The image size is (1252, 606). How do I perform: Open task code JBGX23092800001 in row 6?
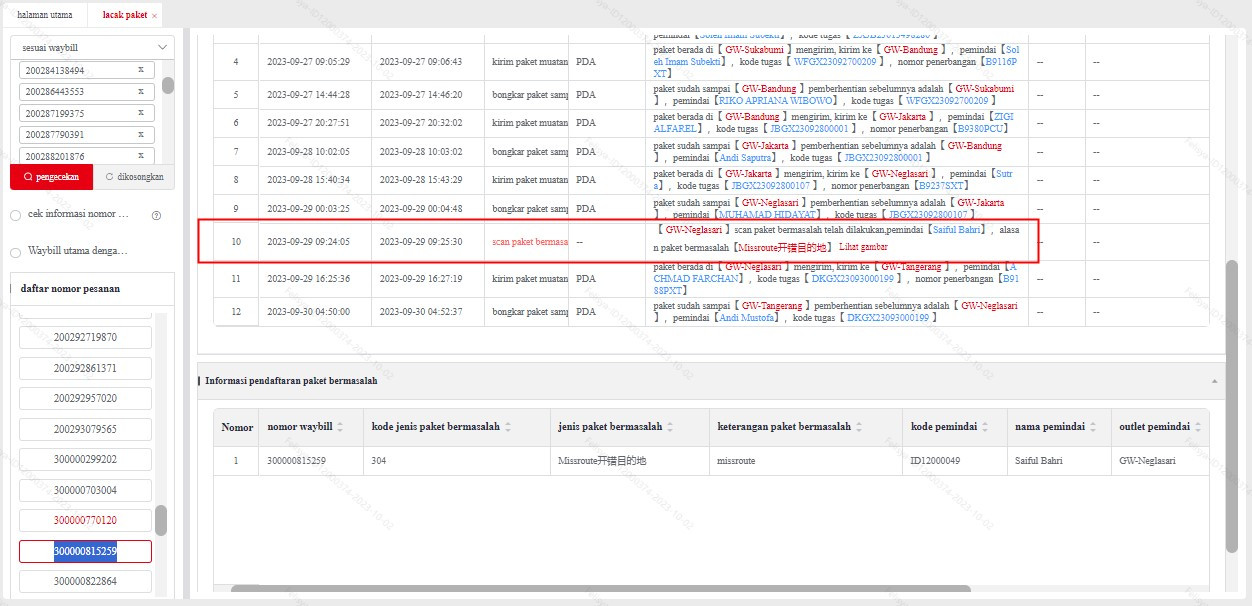(x=809, y=129)
